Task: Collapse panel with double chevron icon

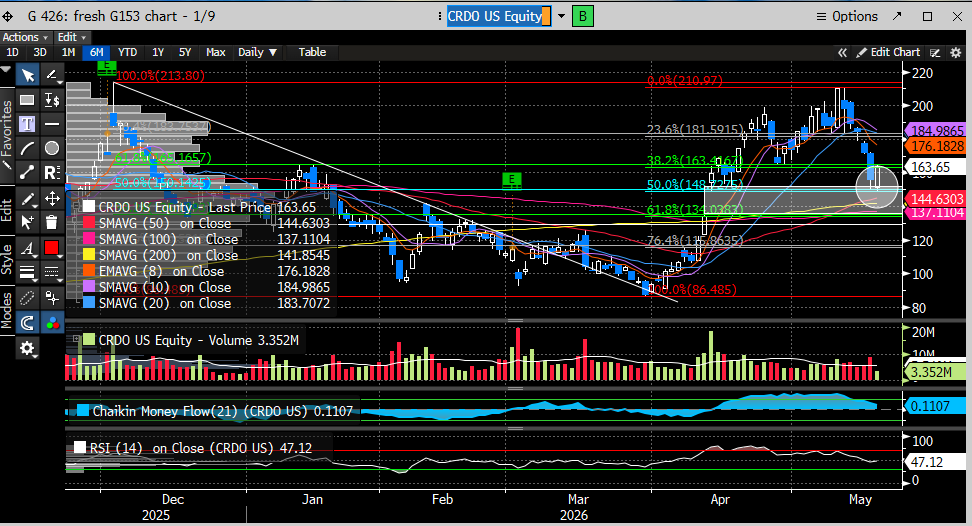Action: pyautogui.click(x=842, y=53)
